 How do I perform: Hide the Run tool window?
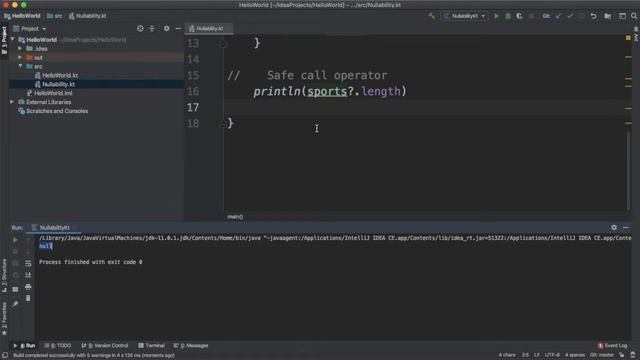[626, 227]
